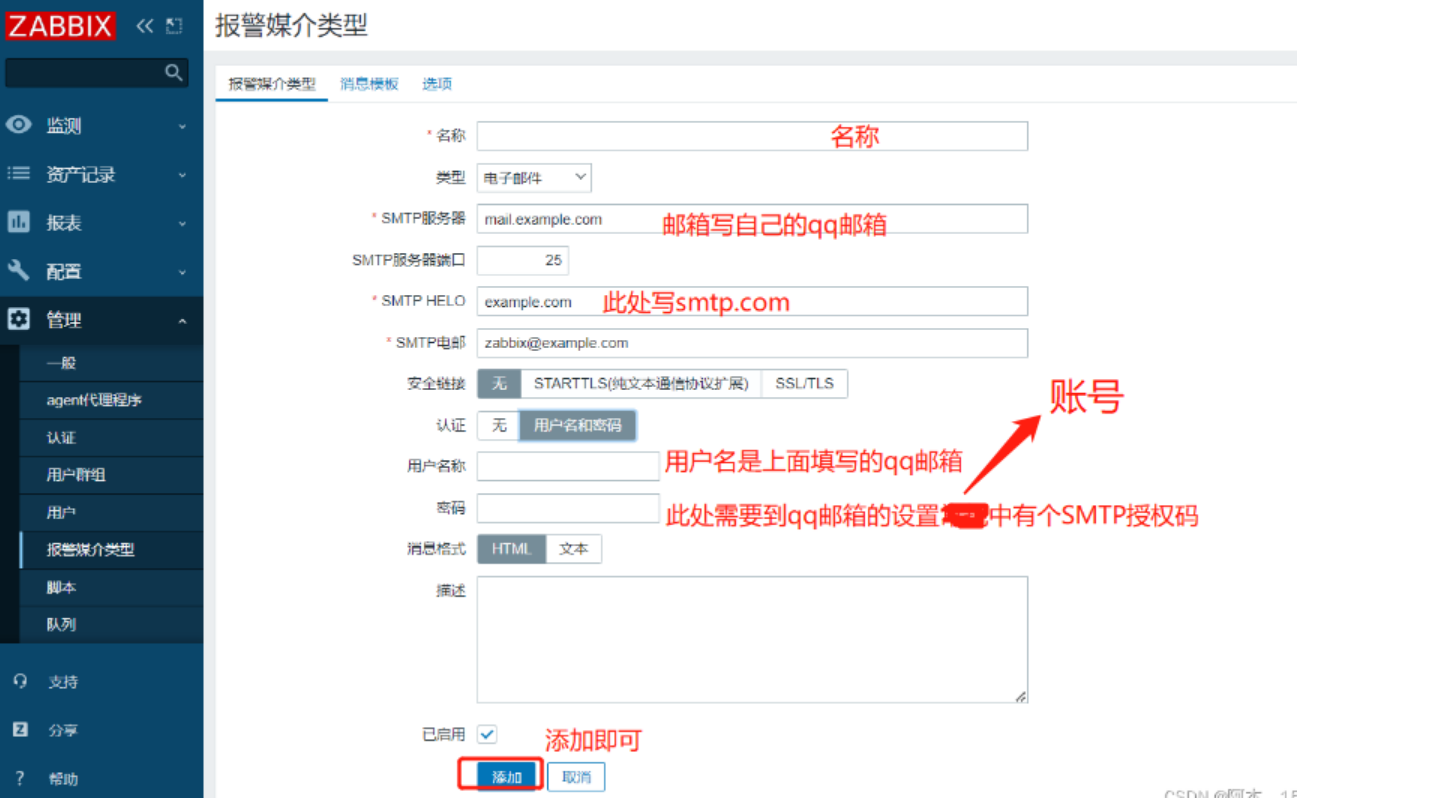The image size is (1437, 806).
Task: Select HTML for 消息格式
Action: point(511,549)
